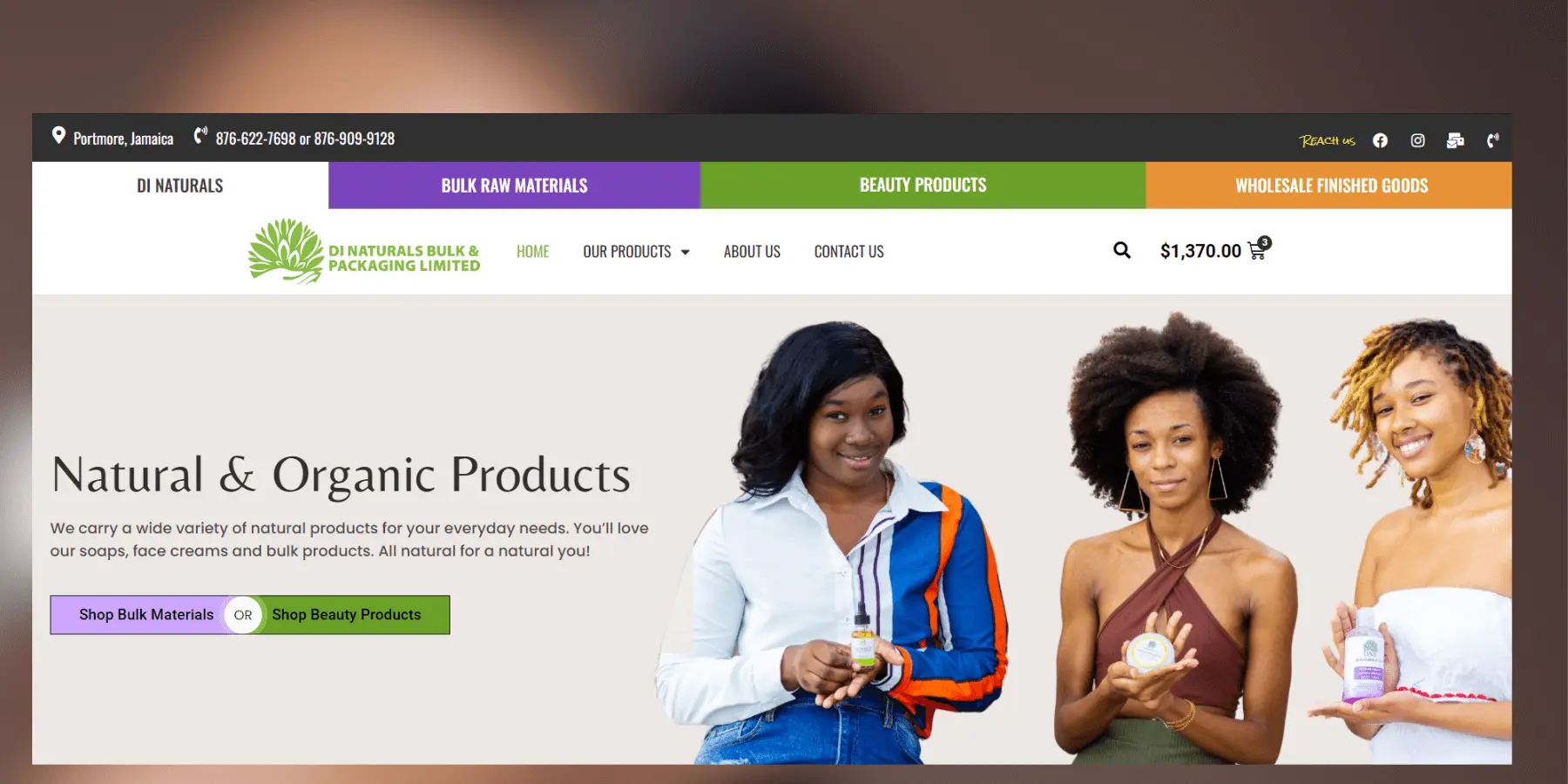This screenshot has width=1568, height=784.
Task: Open the search magnifier icon
Action: (x=1122, y=251)
